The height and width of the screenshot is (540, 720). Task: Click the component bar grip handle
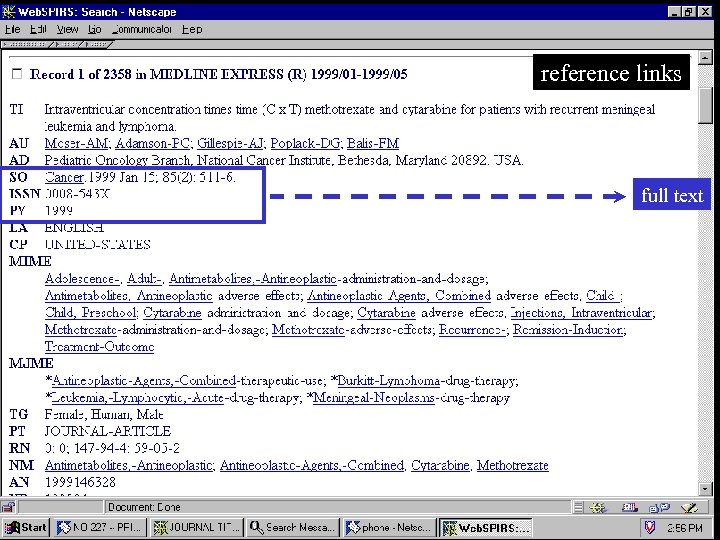(x=579, y=507)
